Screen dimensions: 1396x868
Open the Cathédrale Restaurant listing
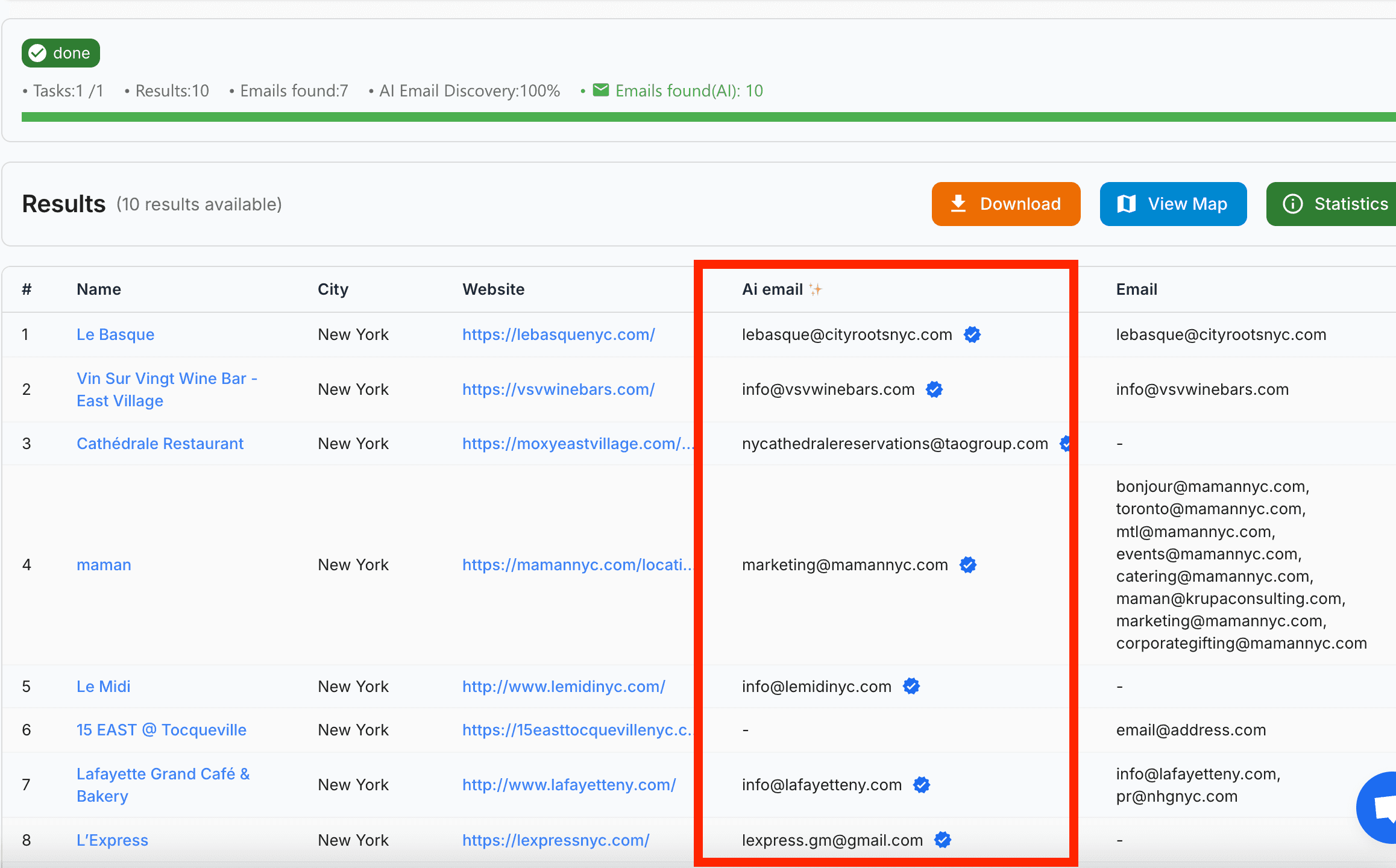pyautogui.click(x=160, y=444)
